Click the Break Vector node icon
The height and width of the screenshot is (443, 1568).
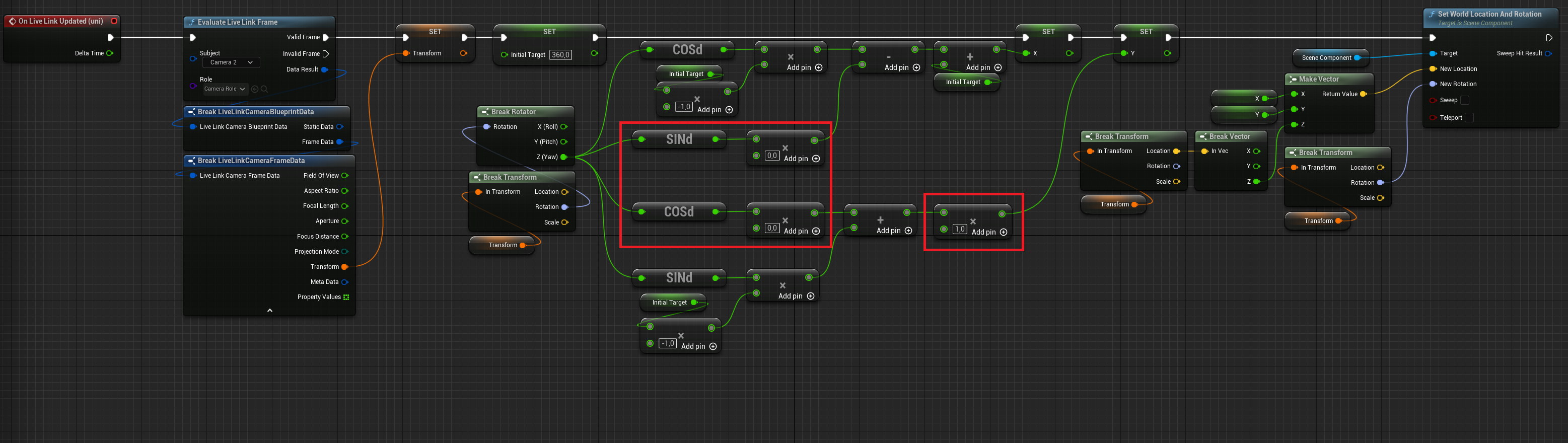point(1203,137)
